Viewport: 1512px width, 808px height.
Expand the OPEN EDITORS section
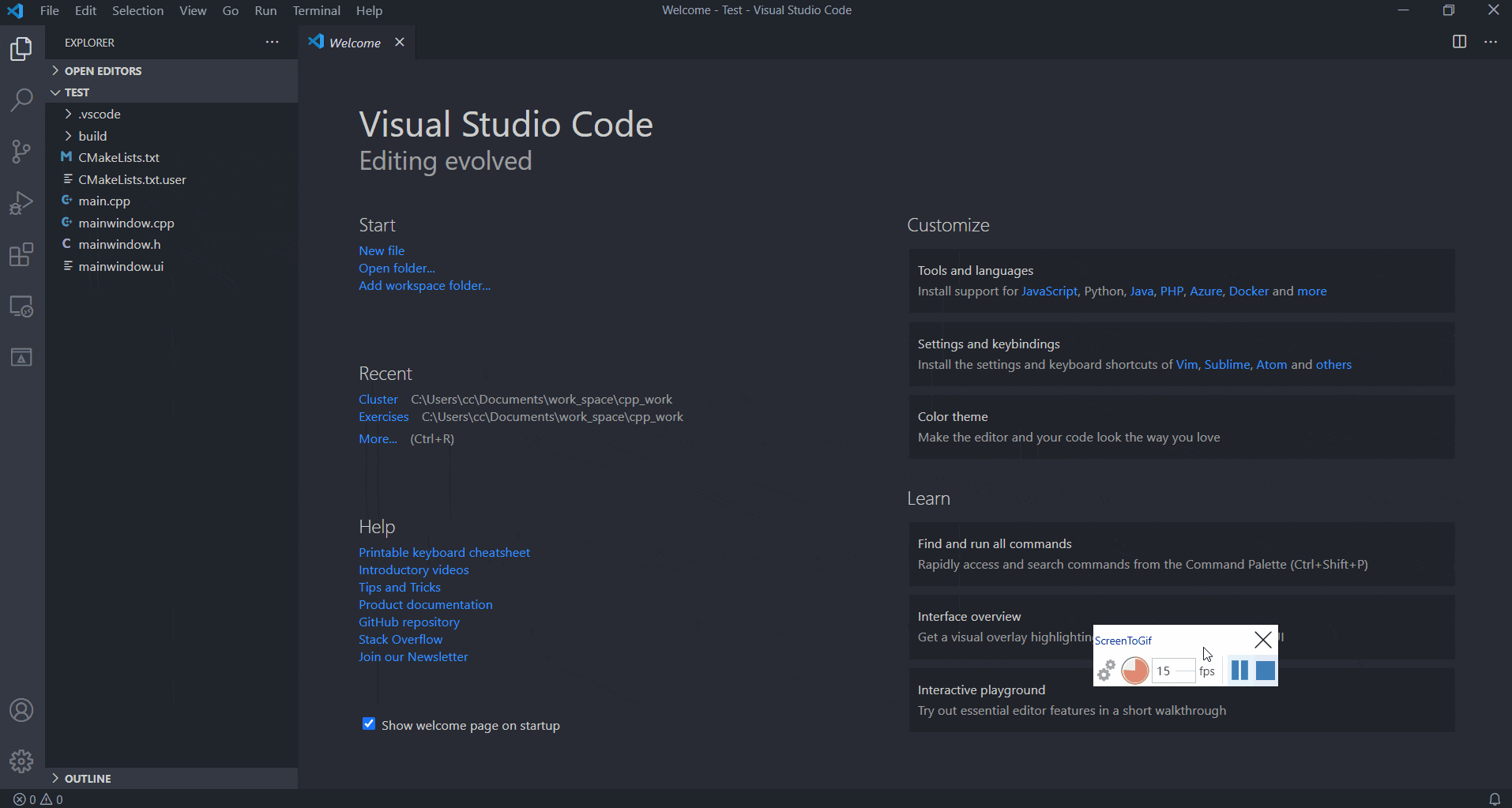[x=171, y=70]
